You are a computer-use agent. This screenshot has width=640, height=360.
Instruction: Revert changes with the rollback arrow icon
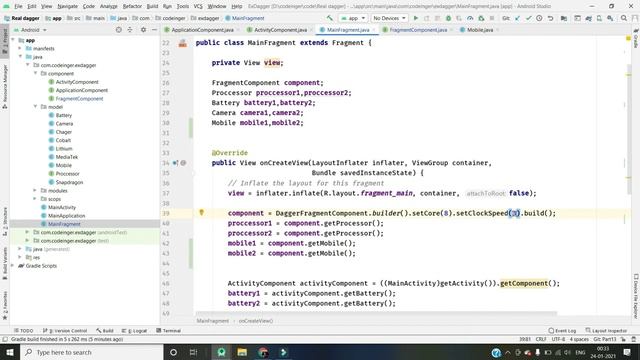coord(550,18)
